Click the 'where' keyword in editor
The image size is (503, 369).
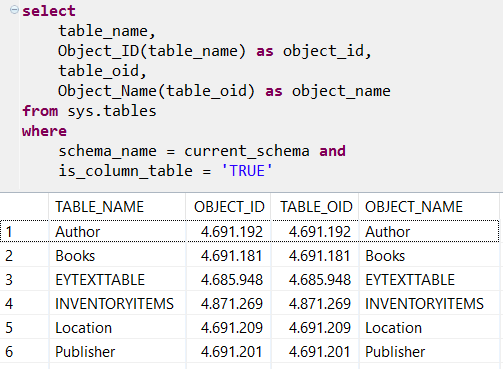tap(44, 131)
